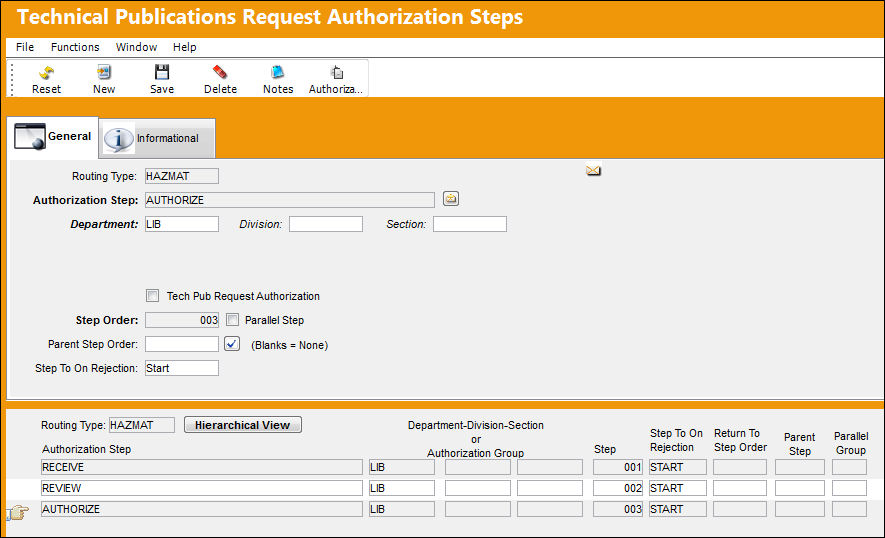Switch to the Informational tab
This screenshot has width=885, height=538.
point(158,138)
